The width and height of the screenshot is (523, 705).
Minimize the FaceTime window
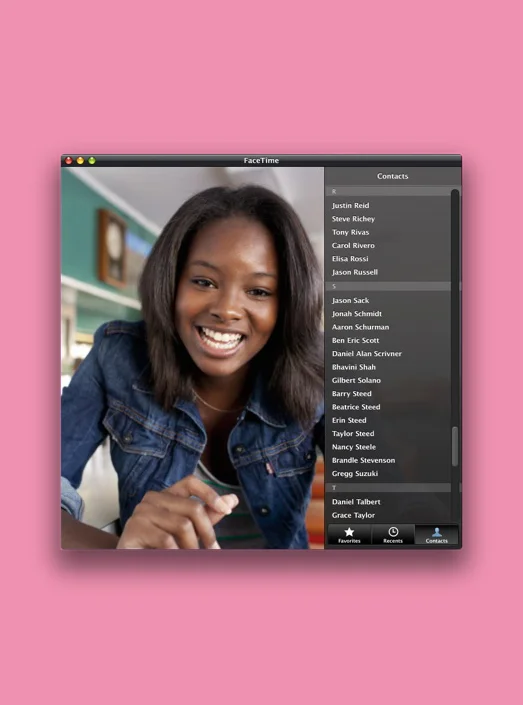pyautogui.click(x=80, y=161)
